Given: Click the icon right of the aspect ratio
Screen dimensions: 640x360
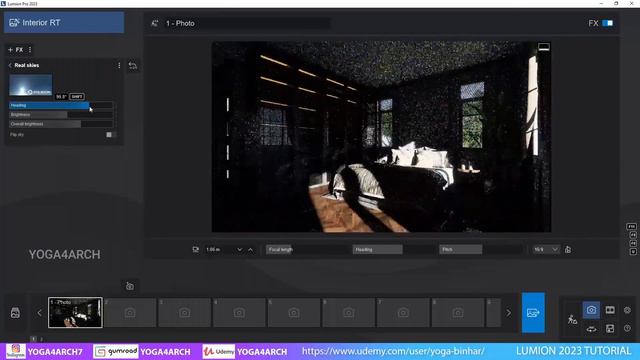Looking at the screenshot, I should [x=568, y=249].
